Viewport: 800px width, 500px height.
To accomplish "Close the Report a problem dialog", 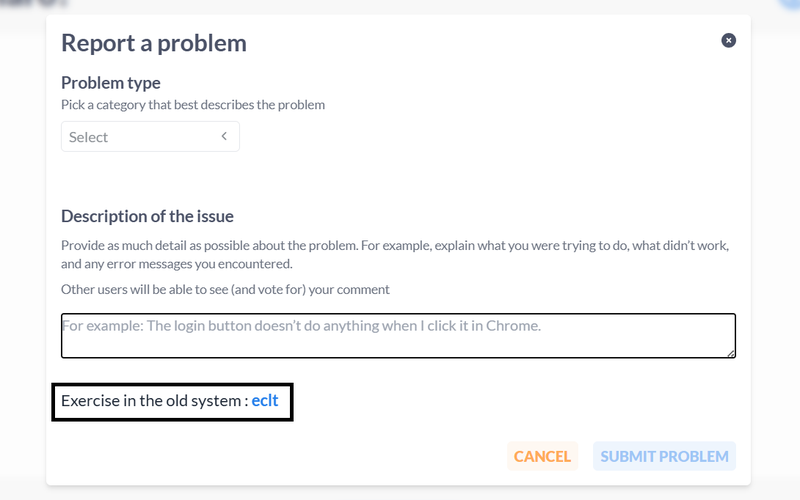I will (x=728, y=40).
